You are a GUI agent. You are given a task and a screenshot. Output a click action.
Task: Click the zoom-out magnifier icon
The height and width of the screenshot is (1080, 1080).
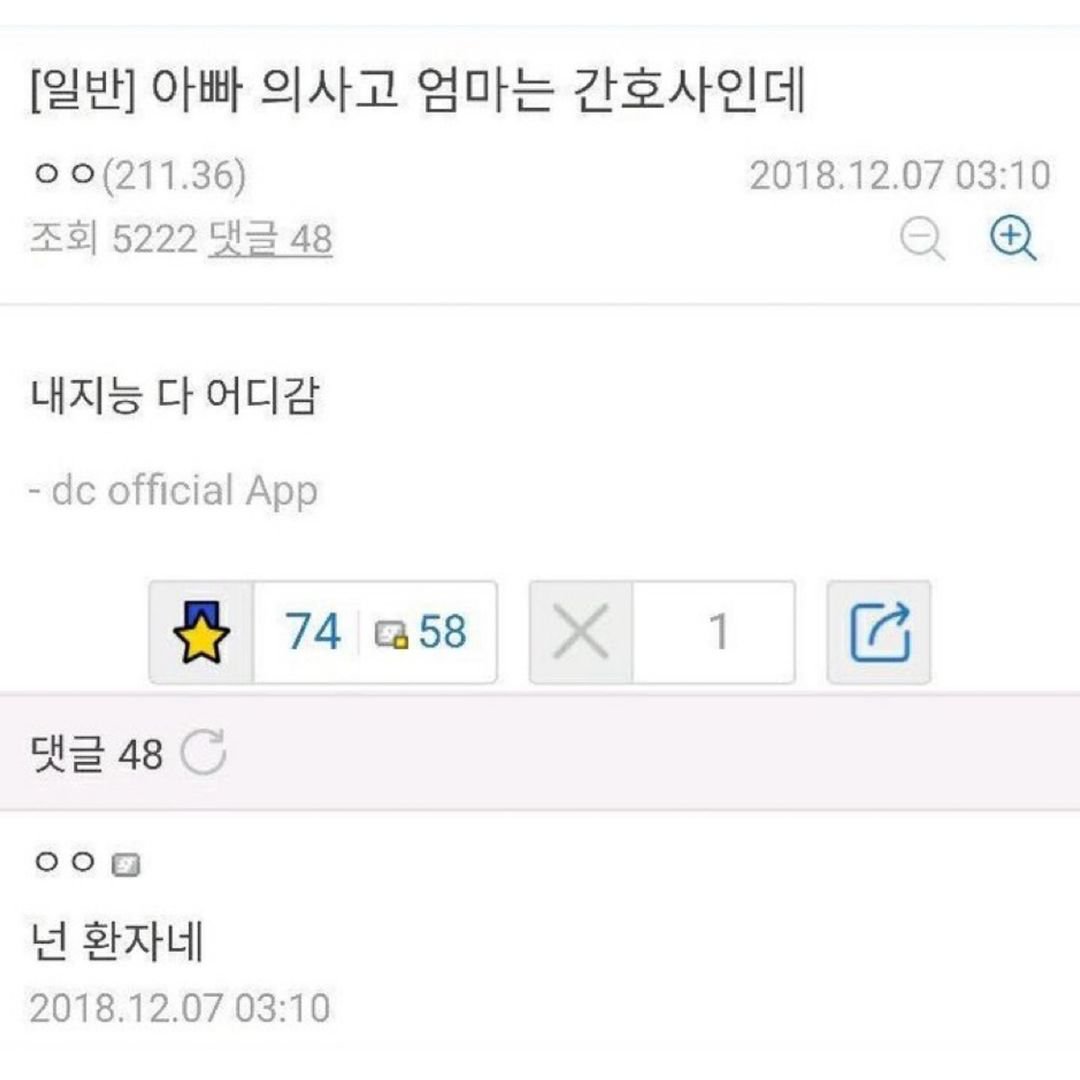click(x=922, y=238)
